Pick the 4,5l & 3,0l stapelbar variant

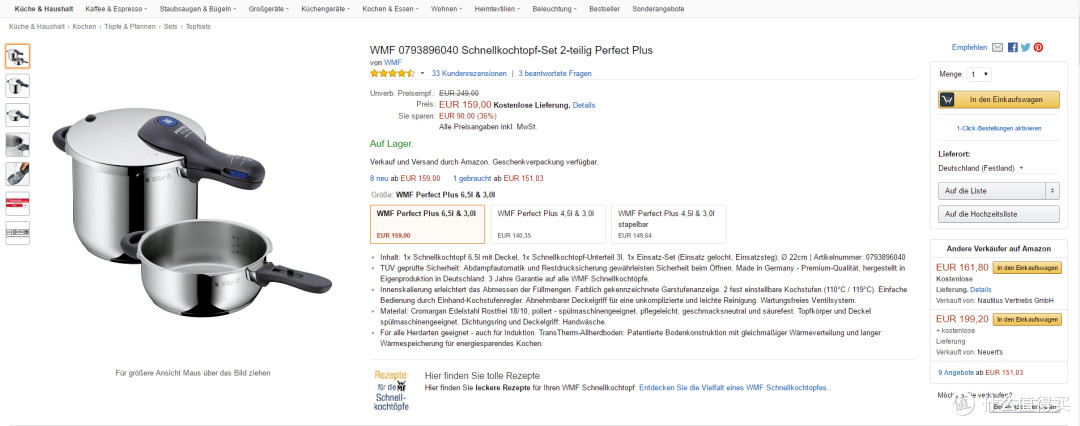[x=666, y=223]
